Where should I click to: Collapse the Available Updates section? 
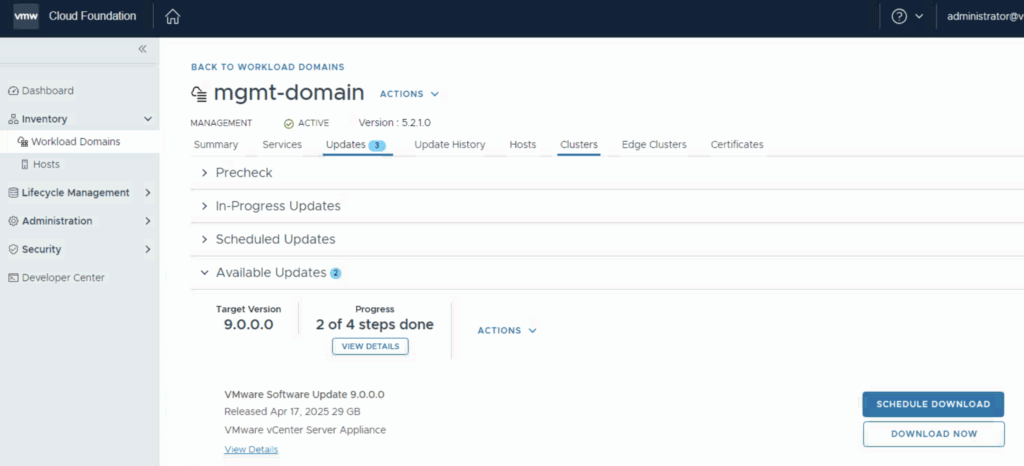point(270,272)
